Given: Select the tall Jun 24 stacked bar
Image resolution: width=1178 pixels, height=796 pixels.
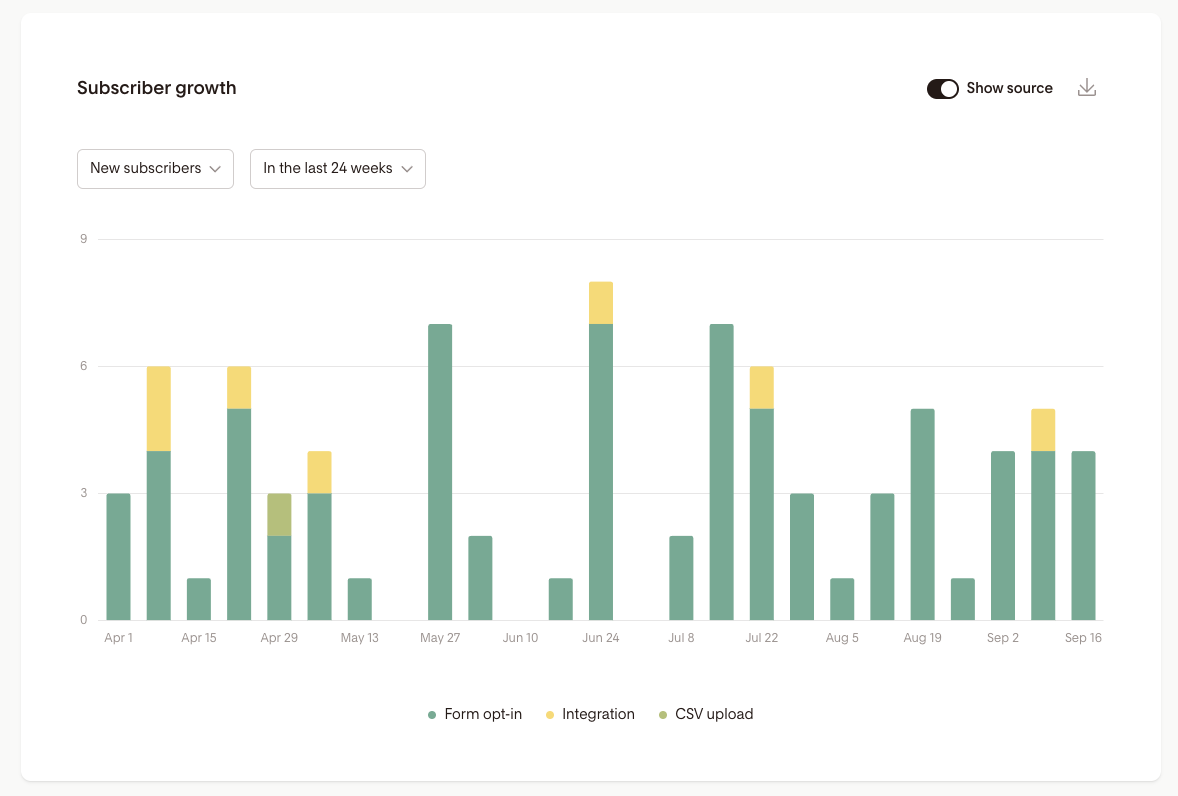Looking at the screenshot, I should pos(601,450).
